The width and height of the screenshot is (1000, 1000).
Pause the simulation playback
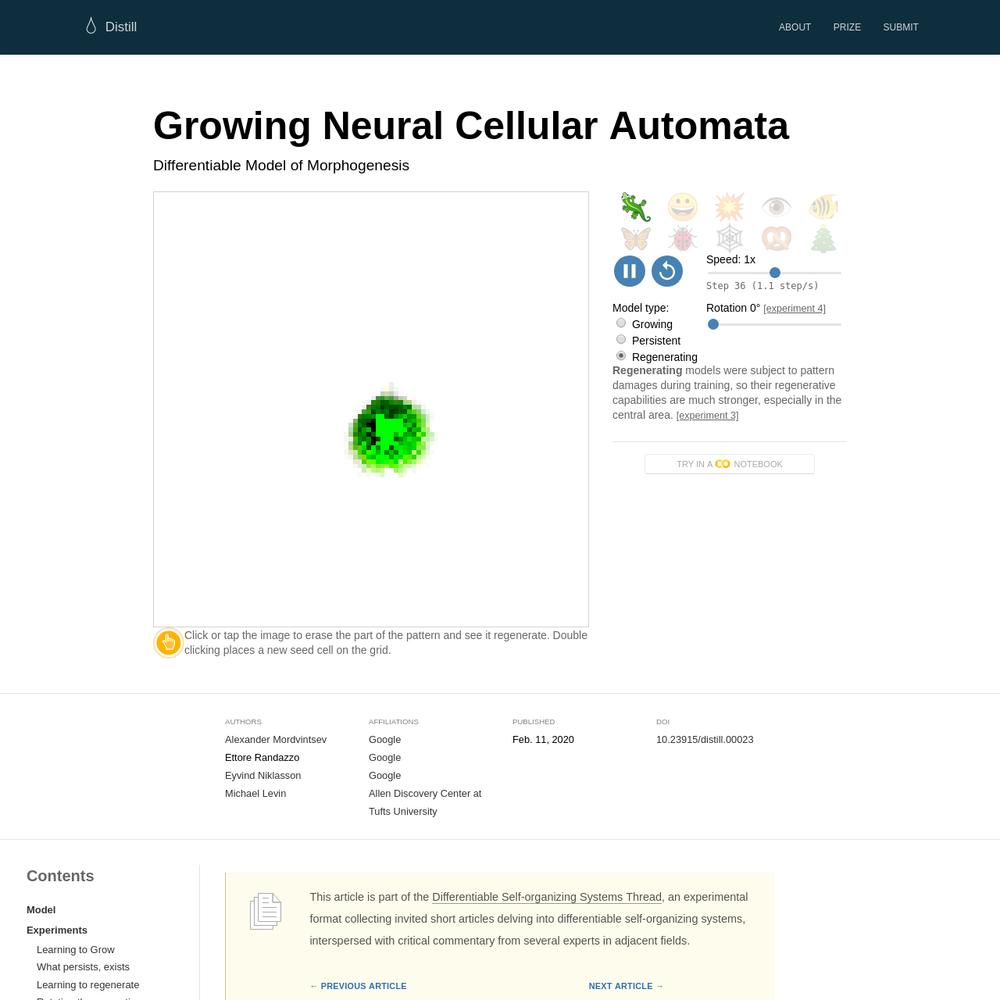(629, 271)
